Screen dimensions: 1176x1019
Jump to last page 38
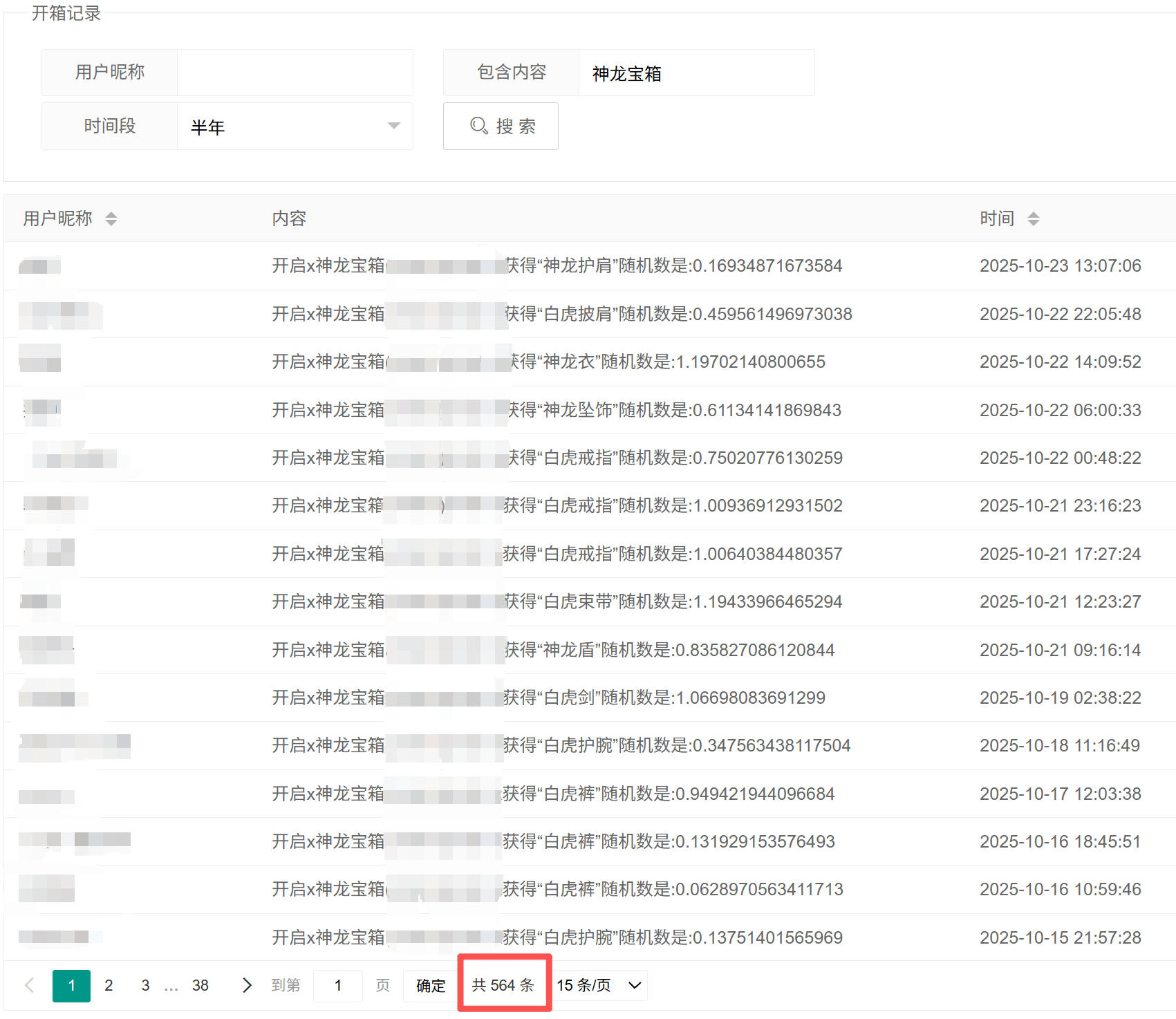[x=200, y=985]
